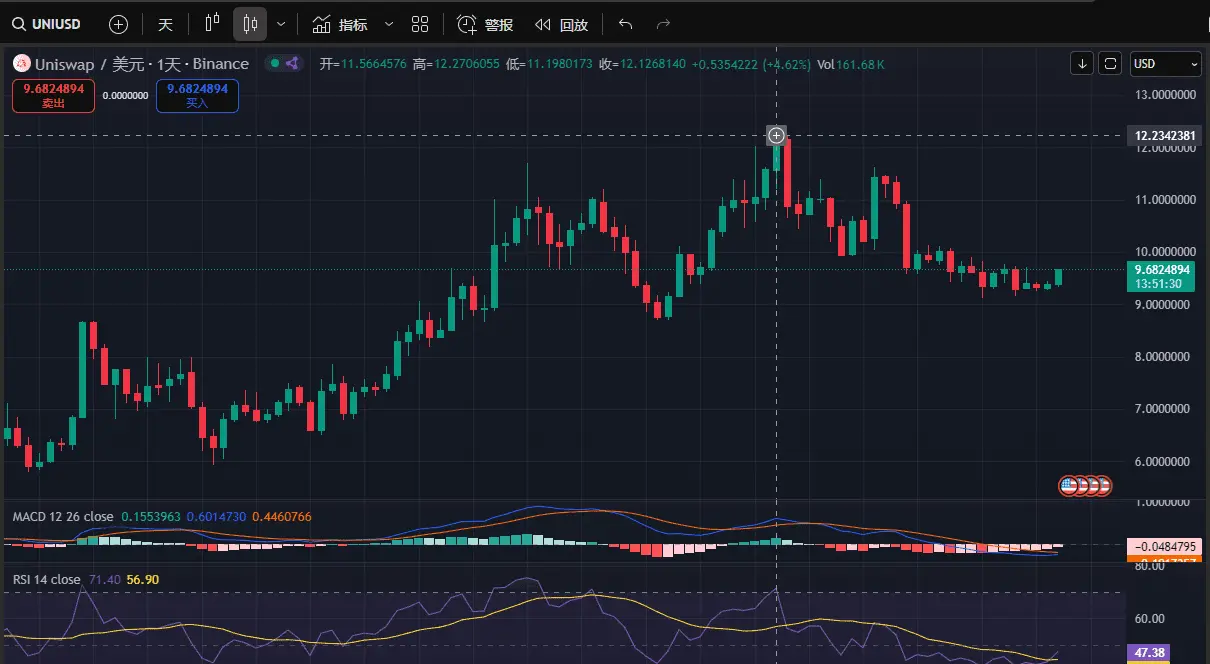Click MACD 12 26 close indicator title
This screenshot has height=664, width=1210.
(x=62, y=517)
